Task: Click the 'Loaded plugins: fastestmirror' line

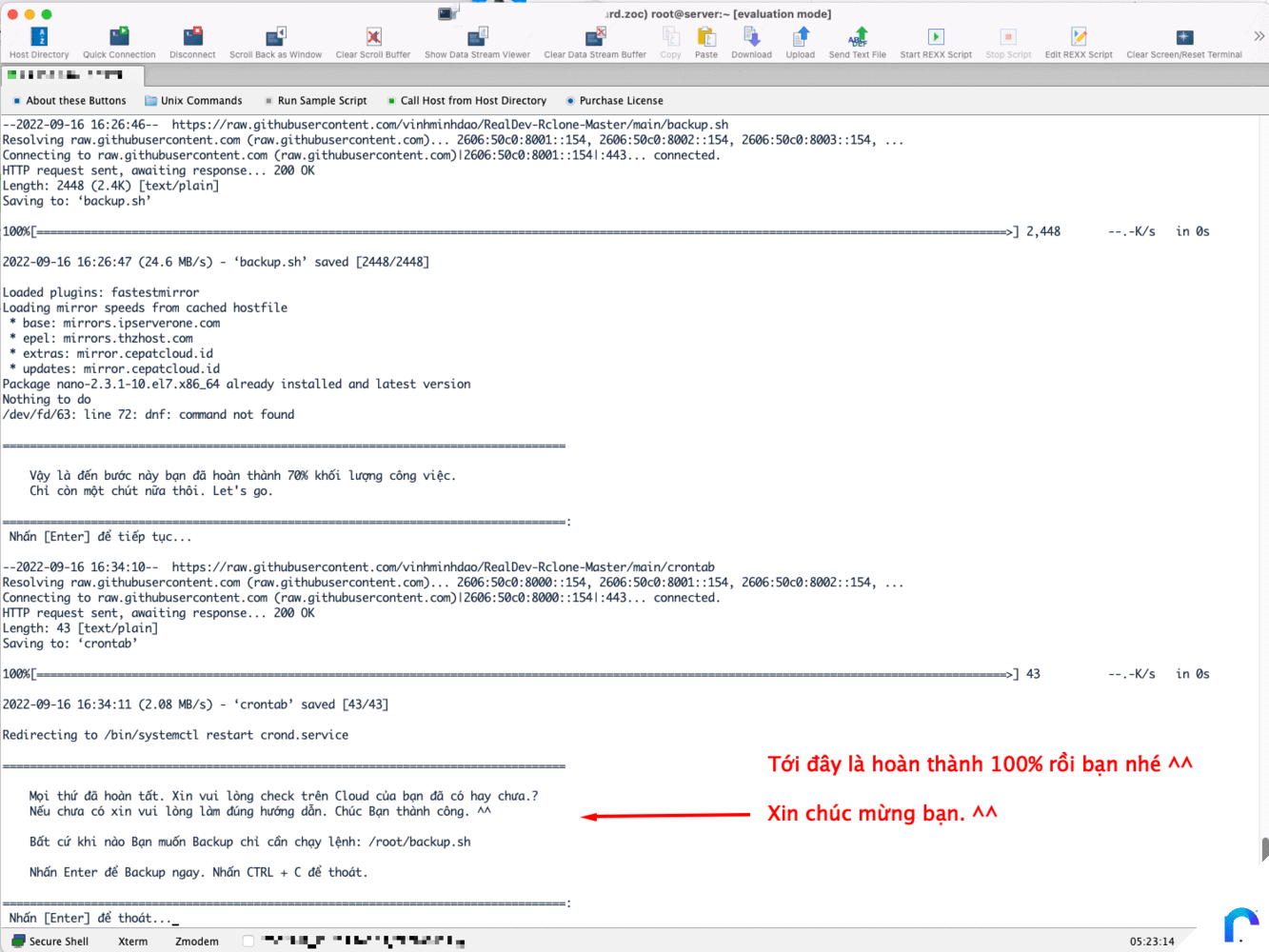Action: tap(101, 293)
